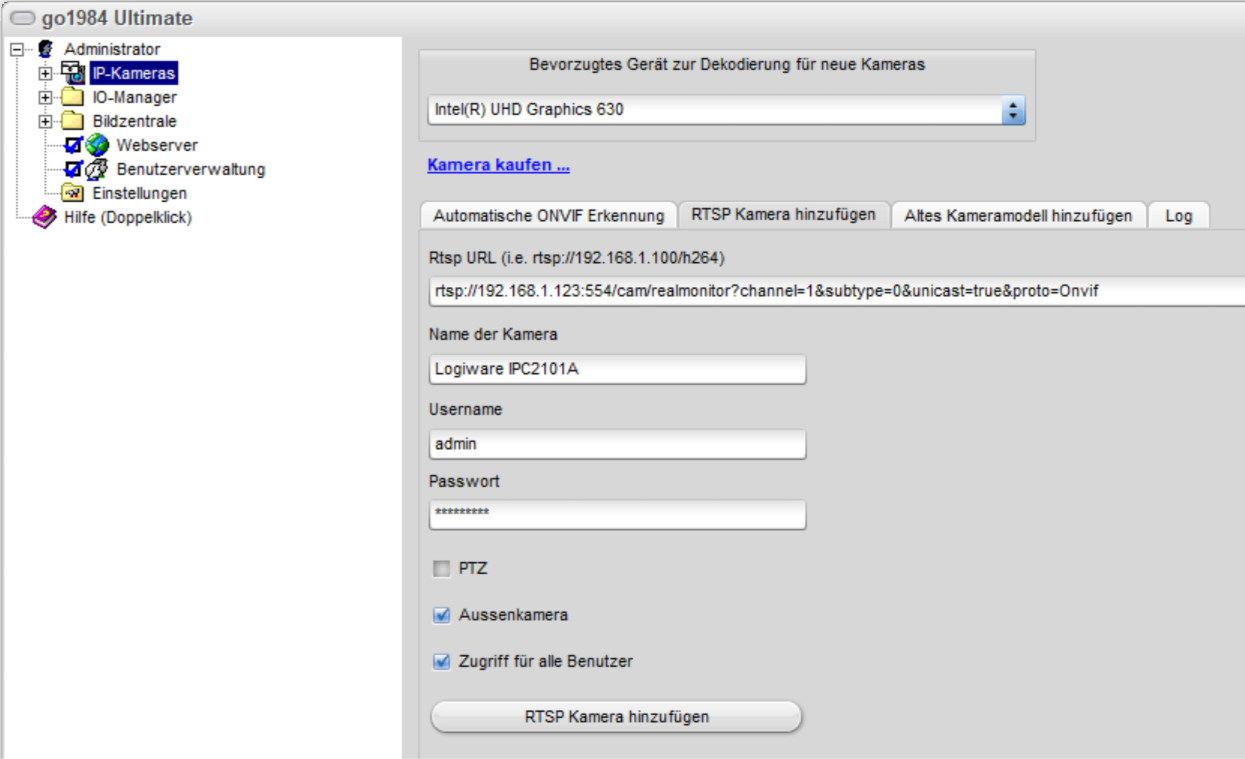Focus the Name der Kamera field
Image resolution: width=1245 pixels, height=759 pixels.
[x=617, y=369]
